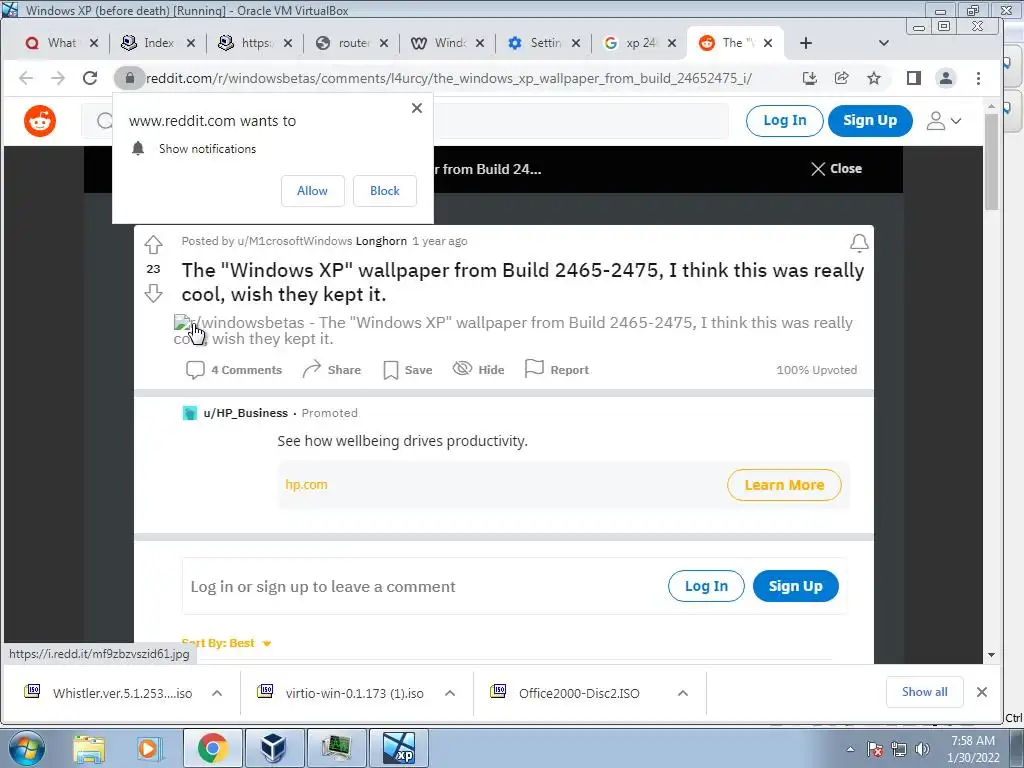Open u/HP_Business profile link
Viewport: 1024px width, 768px height.
246,413
